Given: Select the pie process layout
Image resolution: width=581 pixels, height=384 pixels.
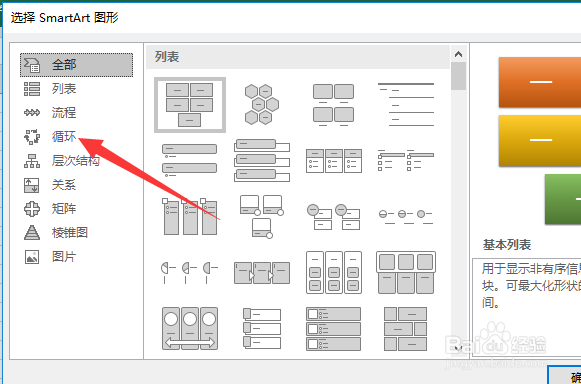Looking at the screenshot, I should 190,272.
